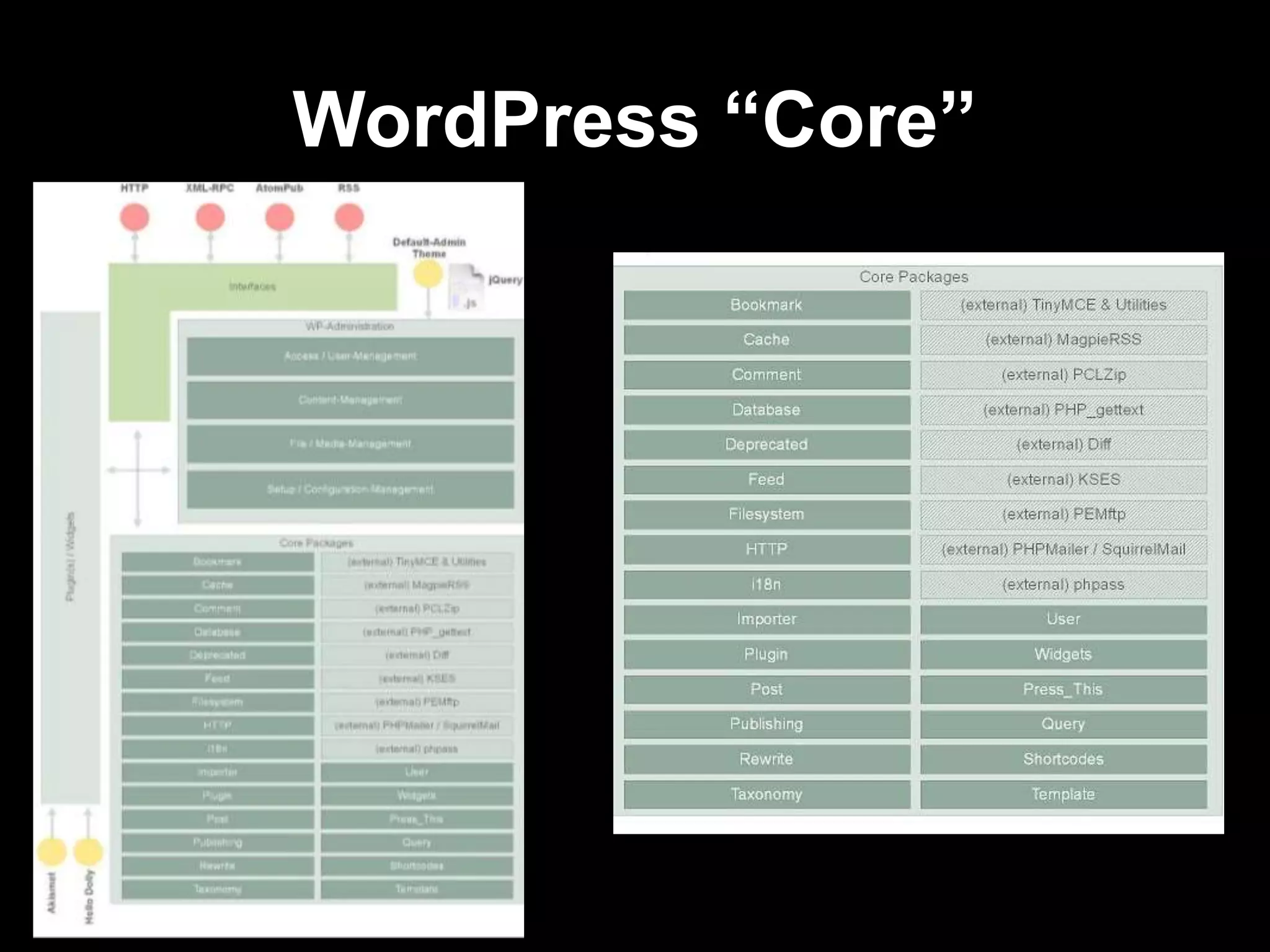The height and width of the screenshot is (952, 1270).
Task: Click Core Packages heading in enlarged panel
Action: pos(913,277)
